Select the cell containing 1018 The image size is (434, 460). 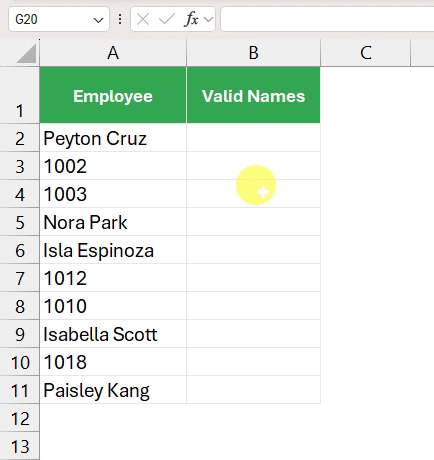(113, 362)
